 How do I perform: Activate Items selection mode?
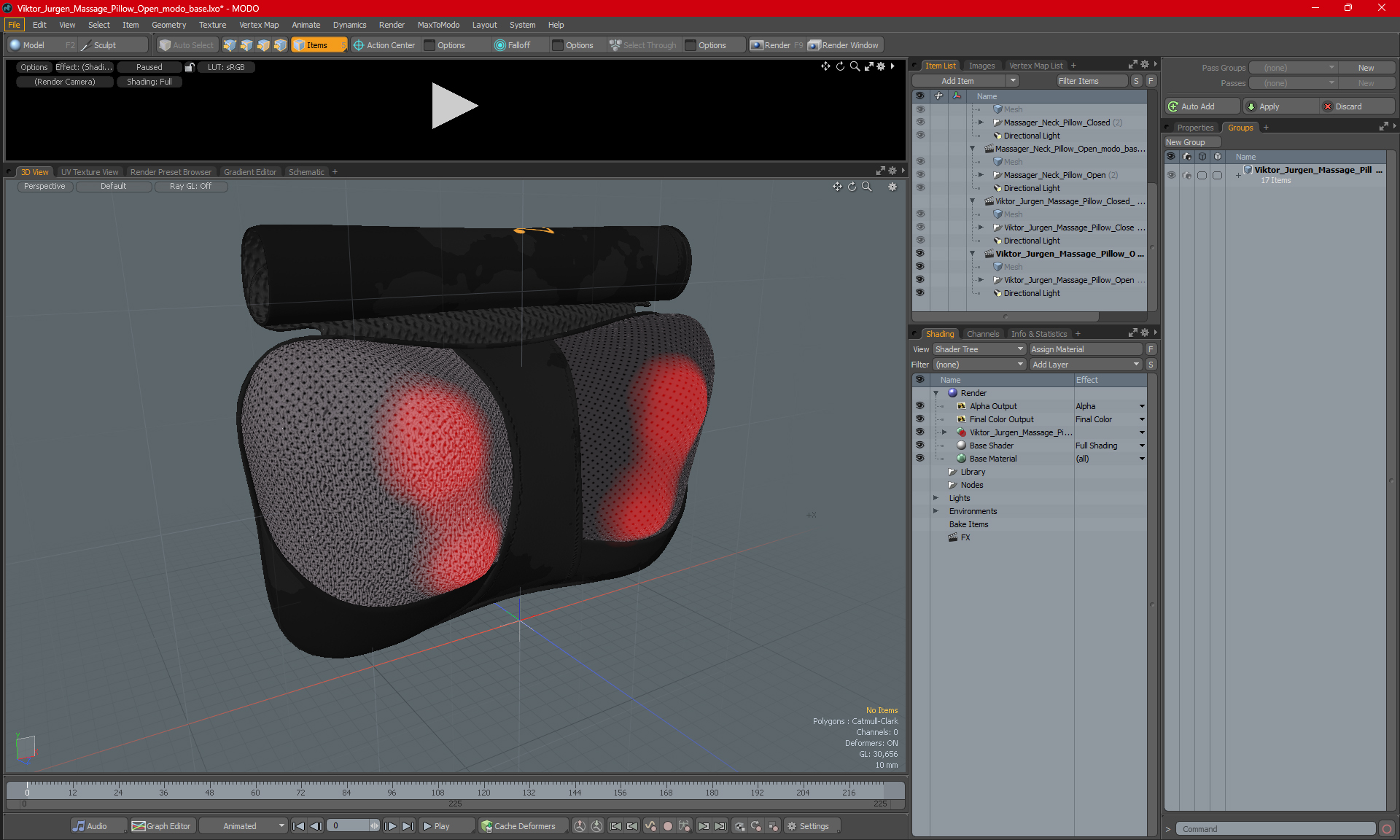pyautogui.click(x=319, y=45)
